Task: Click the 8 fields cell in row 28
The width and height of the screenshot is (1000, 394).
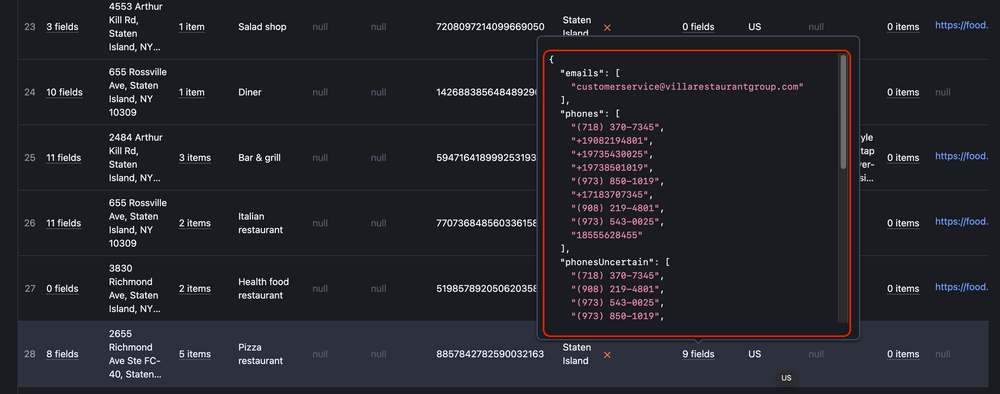Action: pos(62,354)
